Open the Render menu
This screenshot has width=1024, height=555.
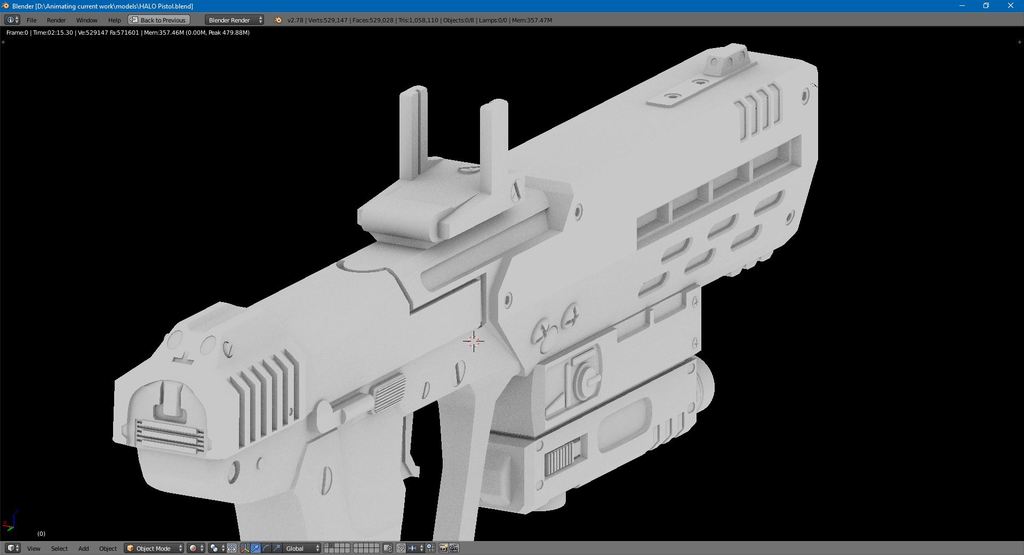click(56, 20)
